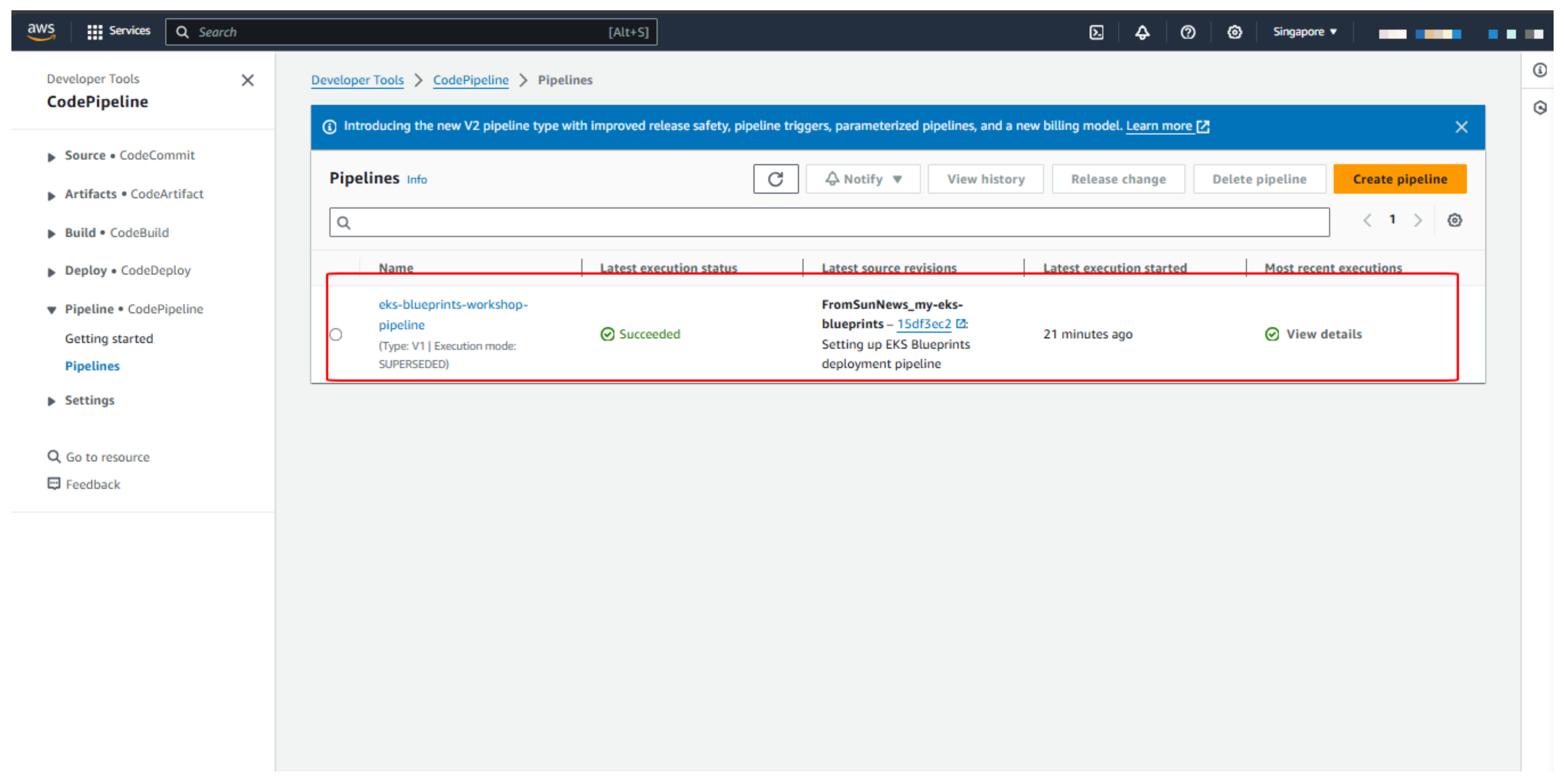The height and width of the screenshot is (784, 1565).
Task: Sort by Latest execution started header
Action: point(1115,268)
